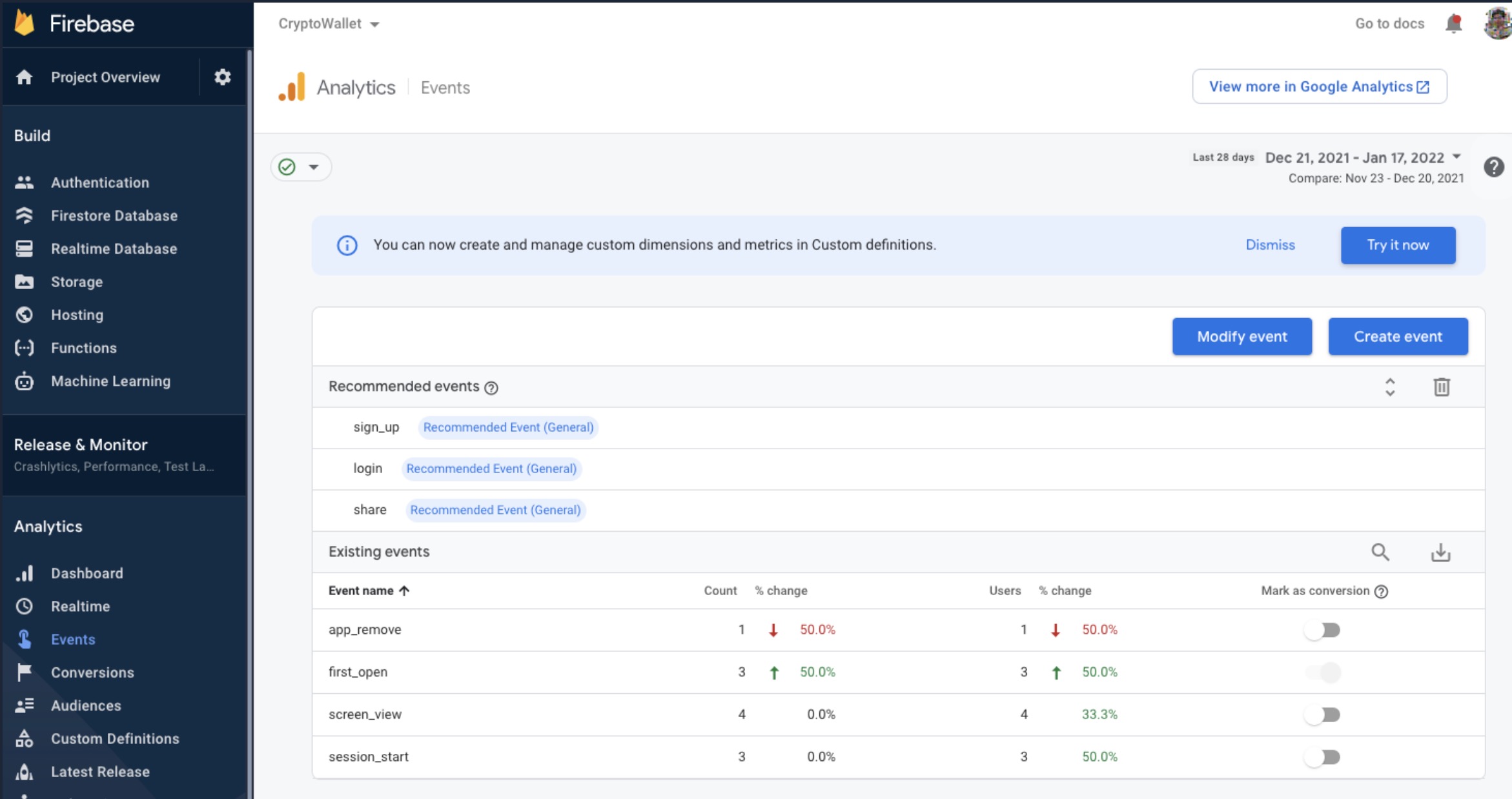Image resolution: width=1512 pixels, height=799 pixels.
Task: Click the help question mark icon
Action: coord(1493,167)
